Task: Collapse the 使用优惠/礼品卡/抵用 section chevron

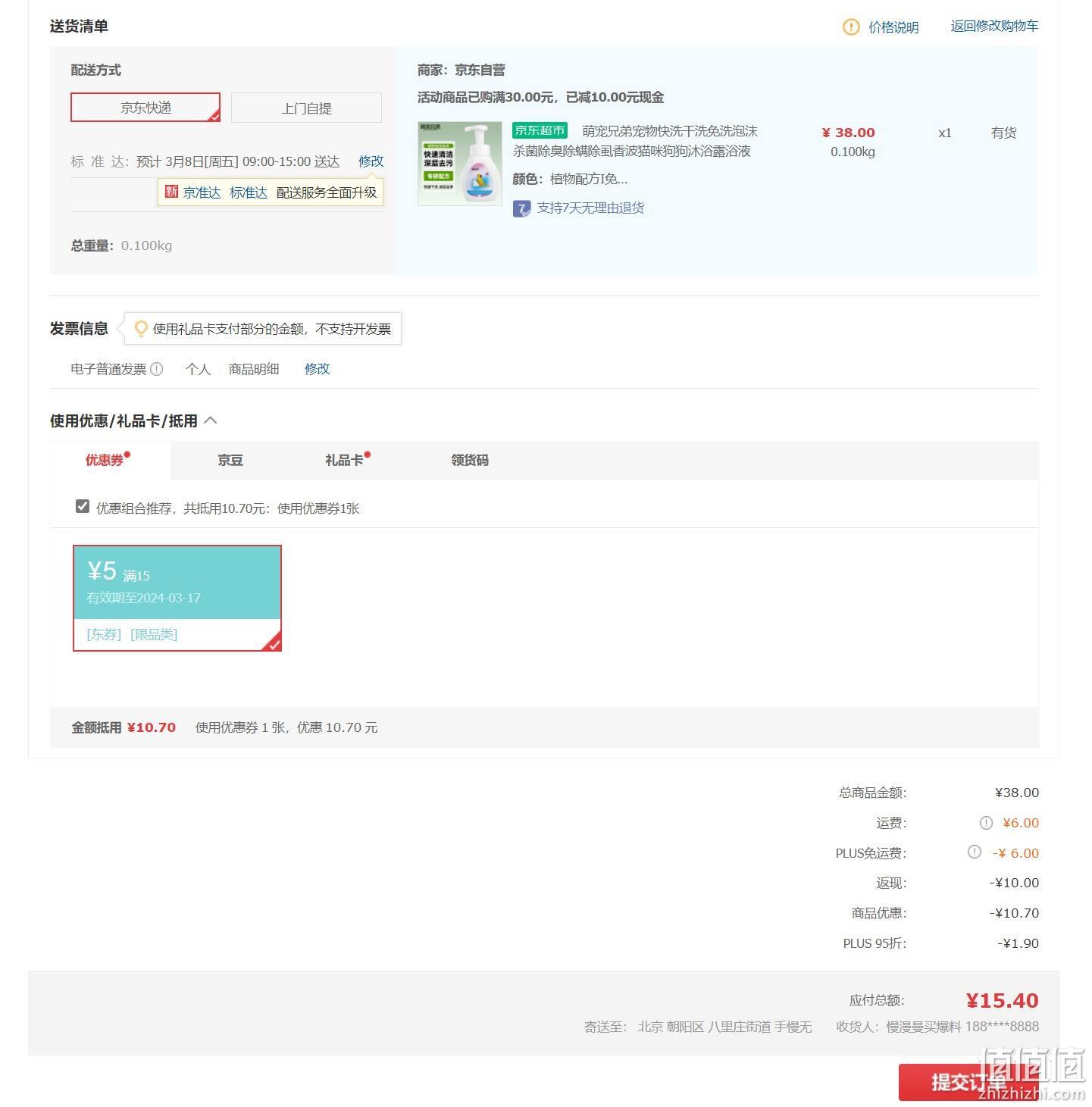Action: coord(211,421)
